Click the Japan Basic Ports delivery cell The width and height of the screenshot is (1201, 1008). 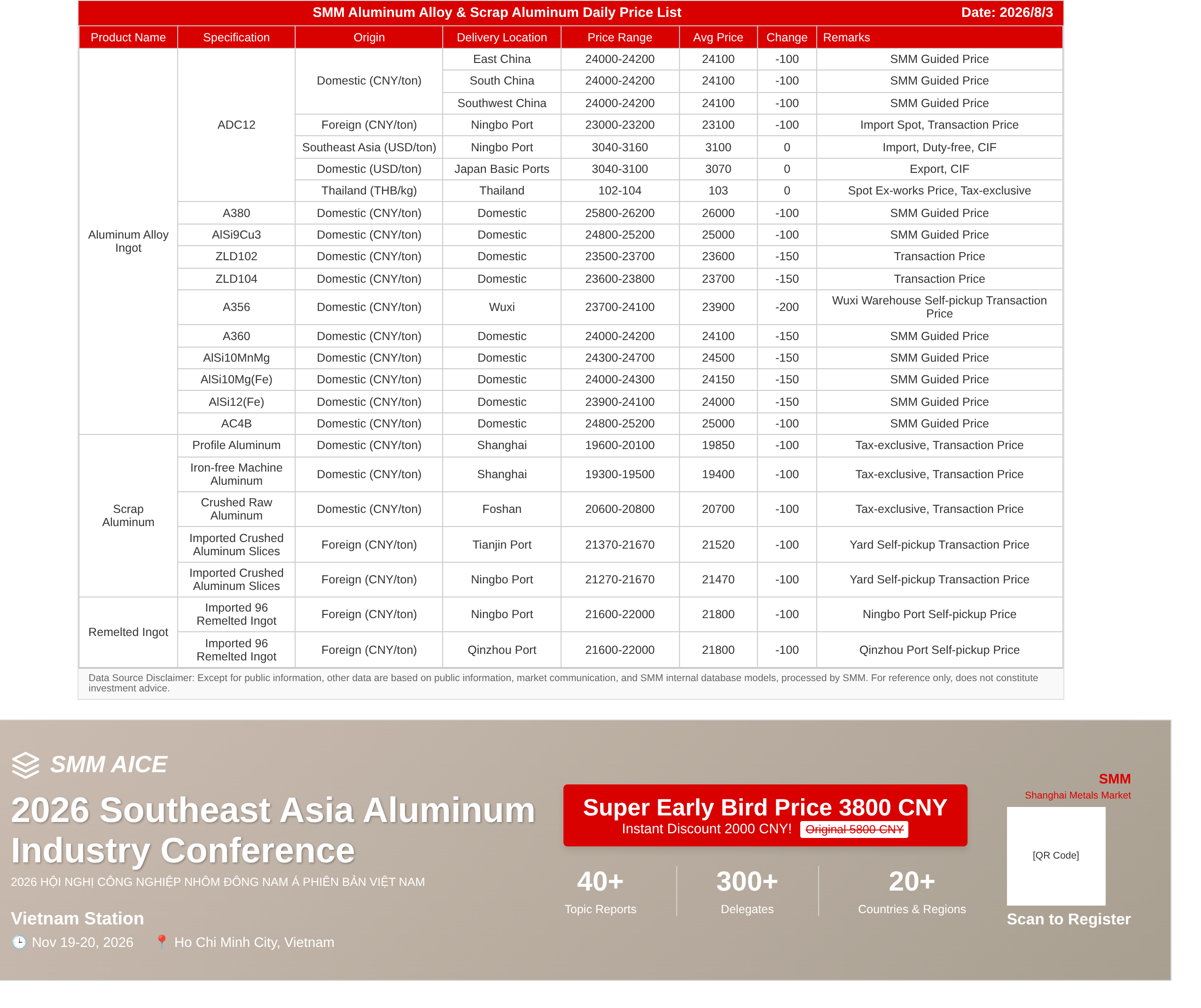pyautogui.click(x=501, y=169)
